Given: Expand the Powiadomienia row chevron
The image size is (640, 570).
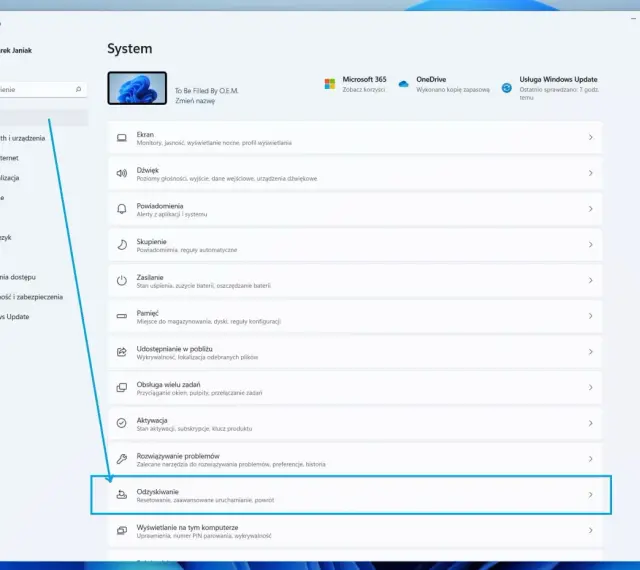Looking at the screenshot, I should coord(591,209).
